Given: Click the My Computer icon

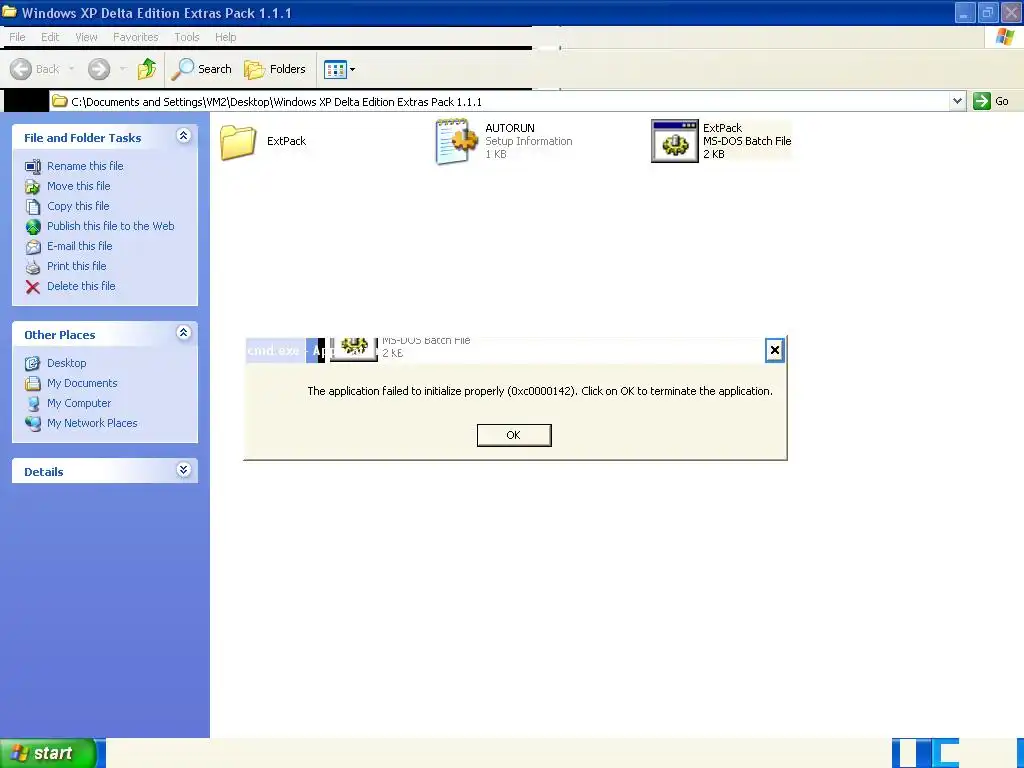Looking at the screenshot, I should (33, 404).
